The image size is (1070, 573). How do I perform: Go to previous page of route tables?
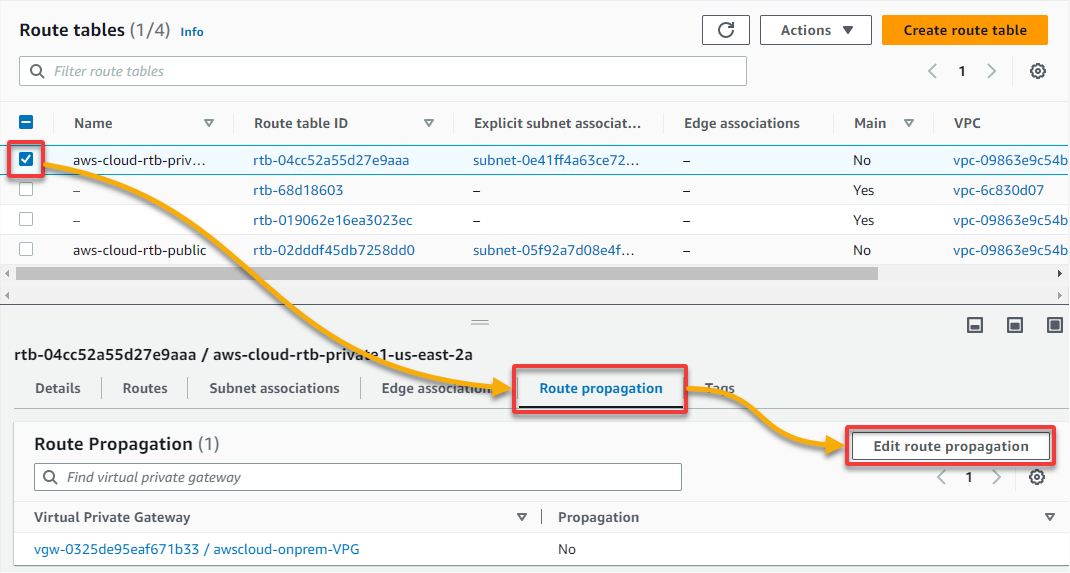coord(932,71)
